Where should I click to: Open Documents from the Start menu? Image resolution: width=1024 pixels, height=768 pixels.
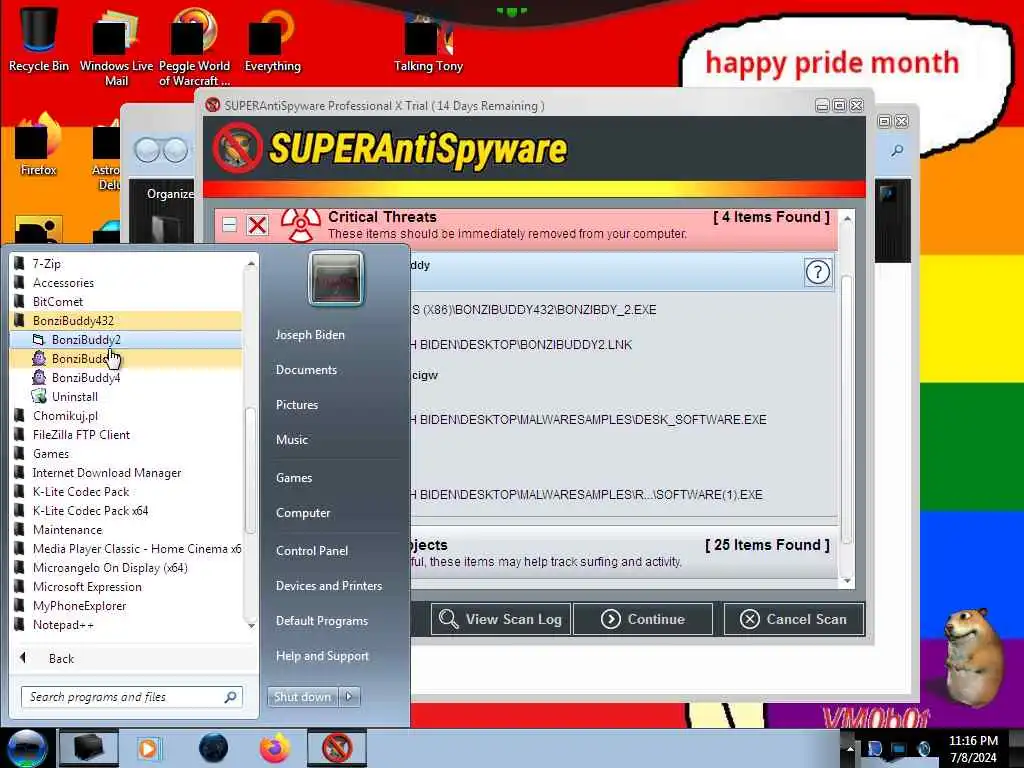pos(306,370)
